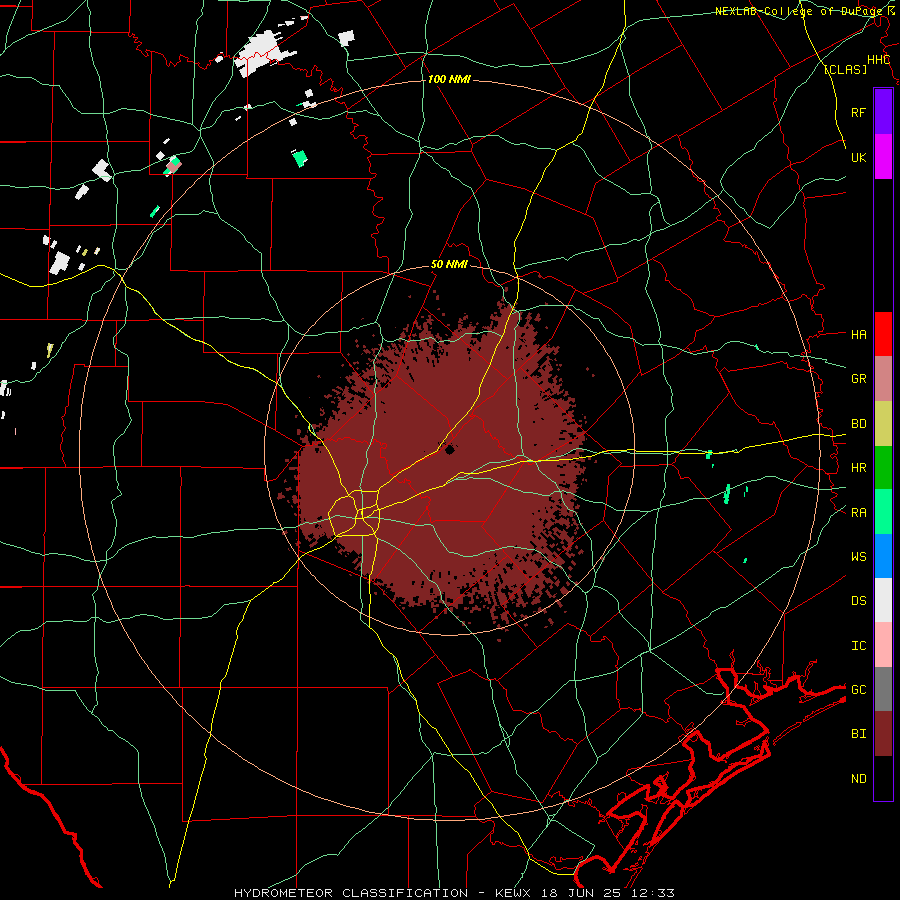Screen dimensions: 900x900
Task: Click the purple RF legend color swatch
Action: pos(883,112)
